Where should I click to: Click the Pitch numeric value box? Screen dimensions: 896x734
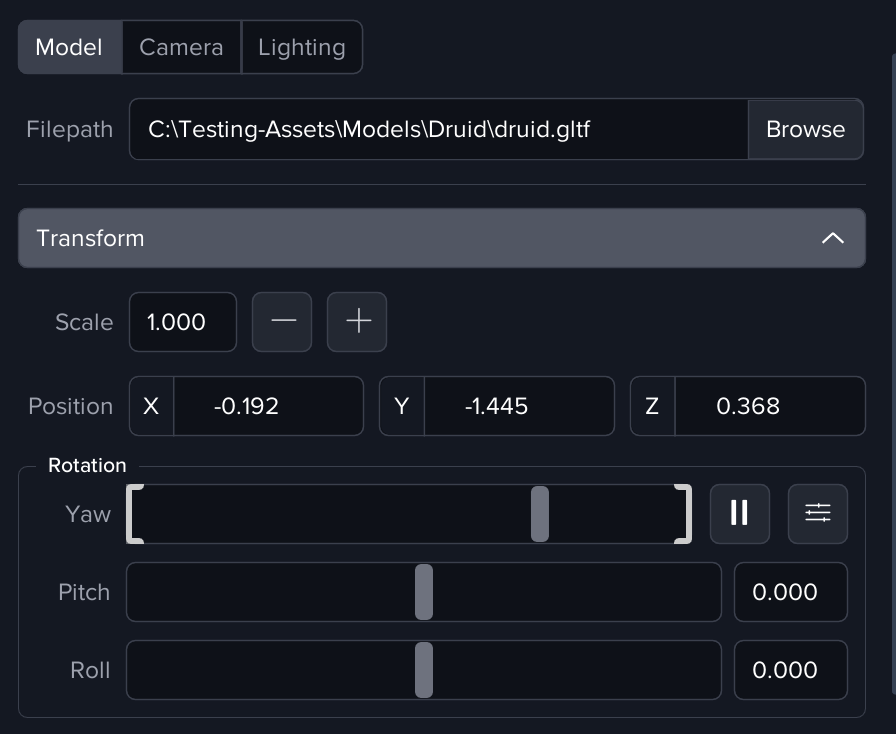click(790, 592)
